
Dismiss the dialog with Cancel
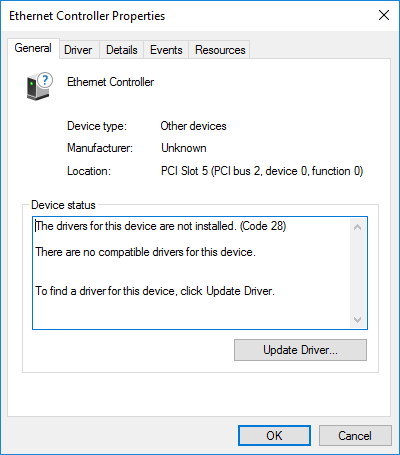click(355, 436)
